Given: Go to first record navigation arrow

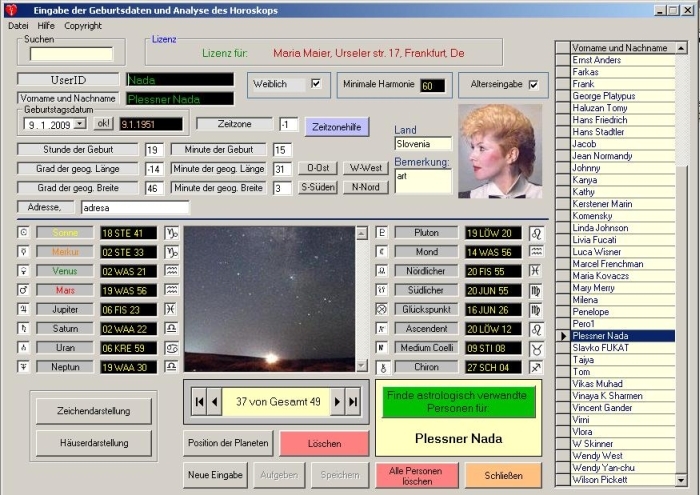Looking at the screenshot, I should pyautogui.click(x=200, y=402).
